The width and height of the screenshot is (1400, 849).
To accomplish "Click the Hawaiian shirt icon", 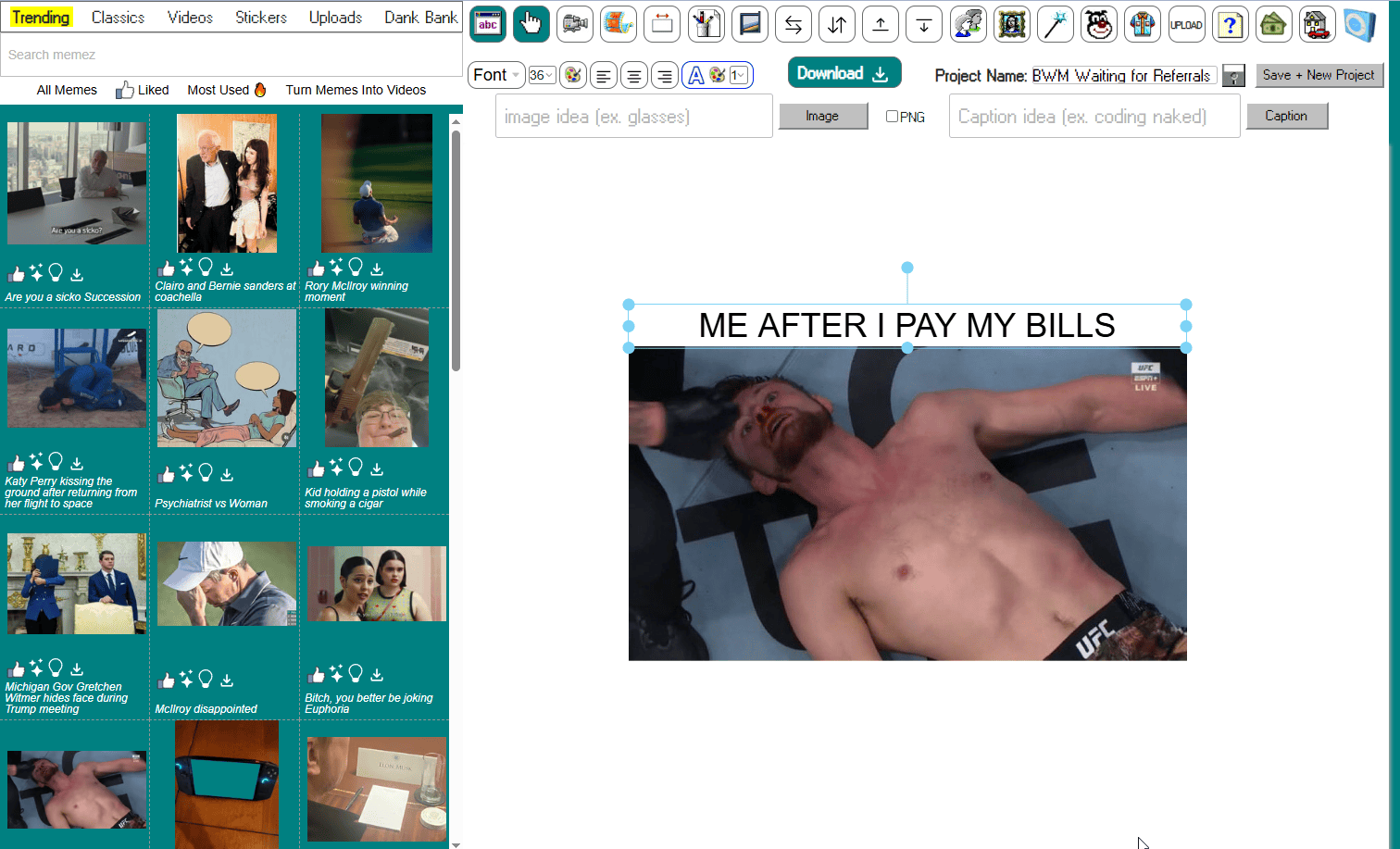I will pyautogui.click(x=1143, y=24).
